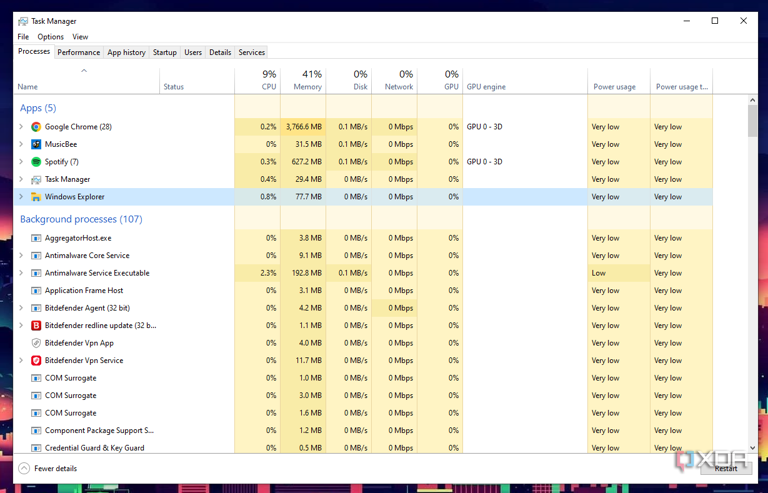Click the Task Manager process row icon

point(36,180)
